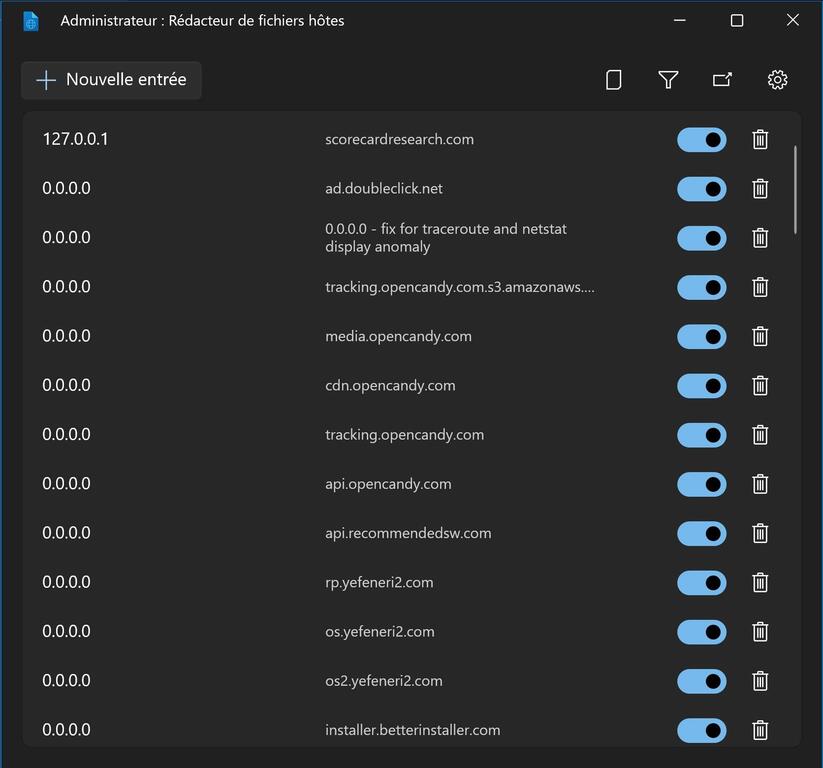Delete the api.recommendedsw.com entry
Image resolution: width=823 pixels, height=768 pixels.
click(760, 533)
